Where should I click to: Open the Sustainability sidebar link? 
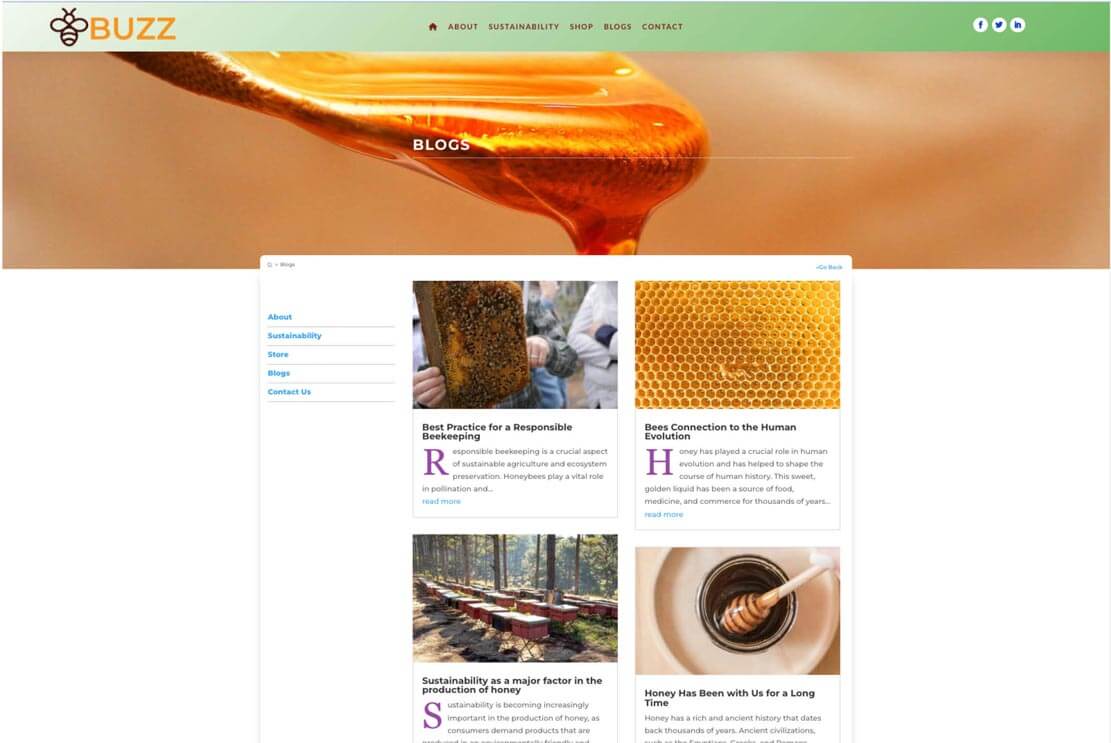pyautogui.click(x=295, y=336)
